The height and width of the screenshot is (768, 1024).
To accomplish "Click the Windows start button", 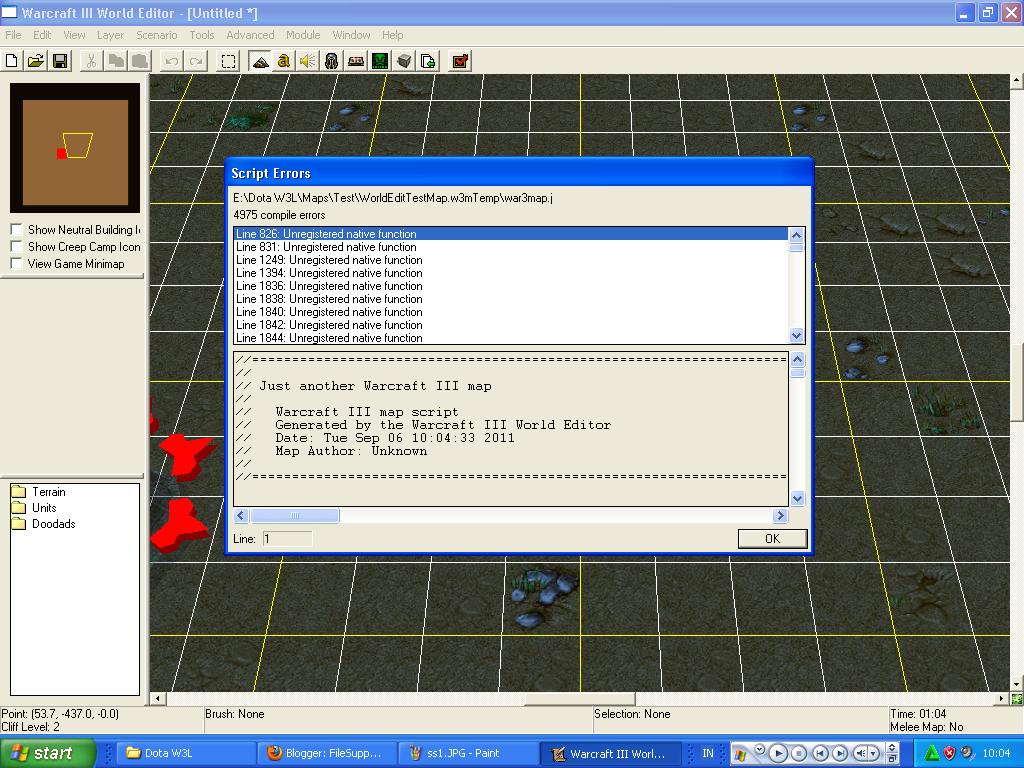I will (48, 753).
